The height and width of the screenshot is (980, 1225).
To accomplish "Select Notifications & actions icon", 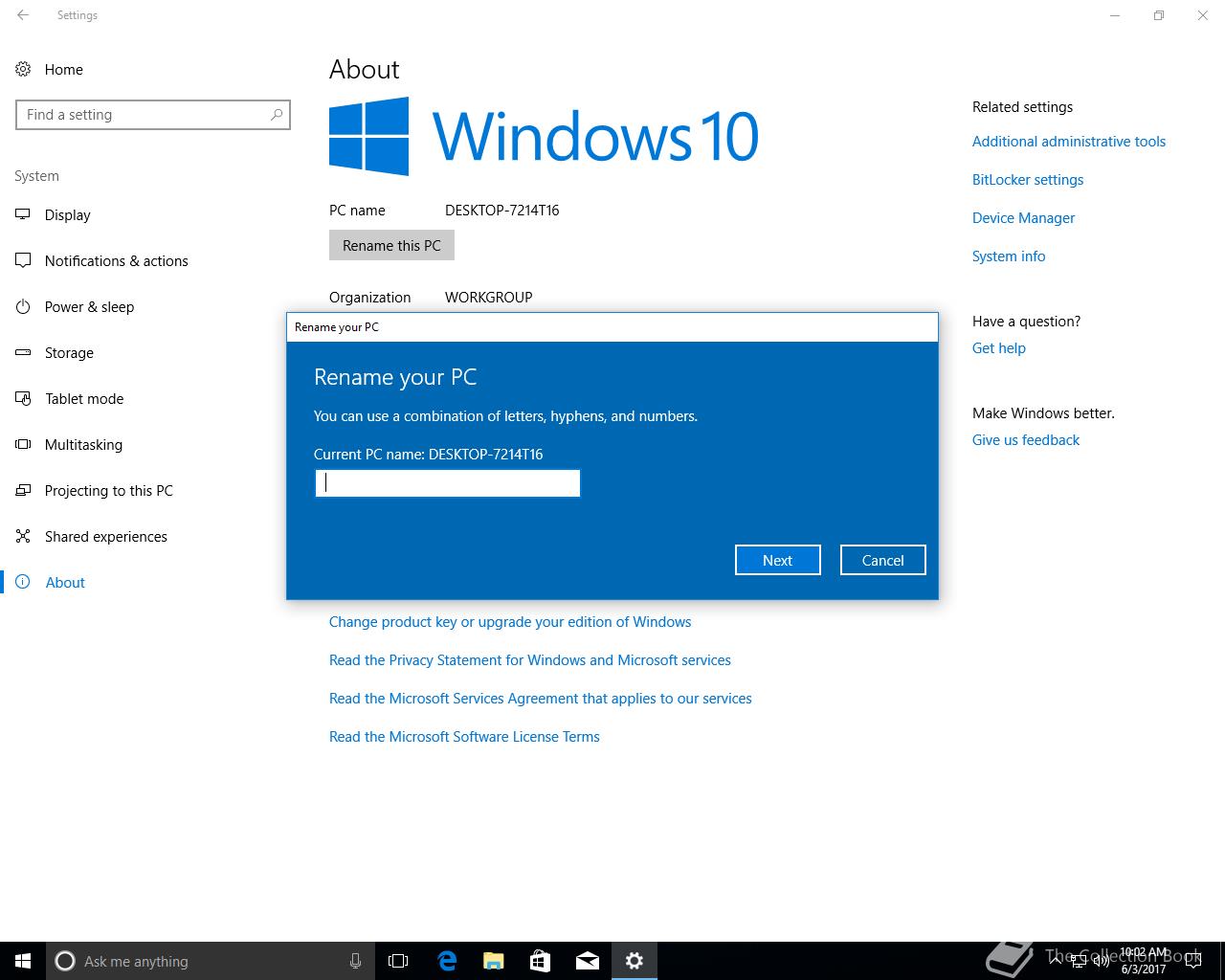I will (x=23, y=260).
